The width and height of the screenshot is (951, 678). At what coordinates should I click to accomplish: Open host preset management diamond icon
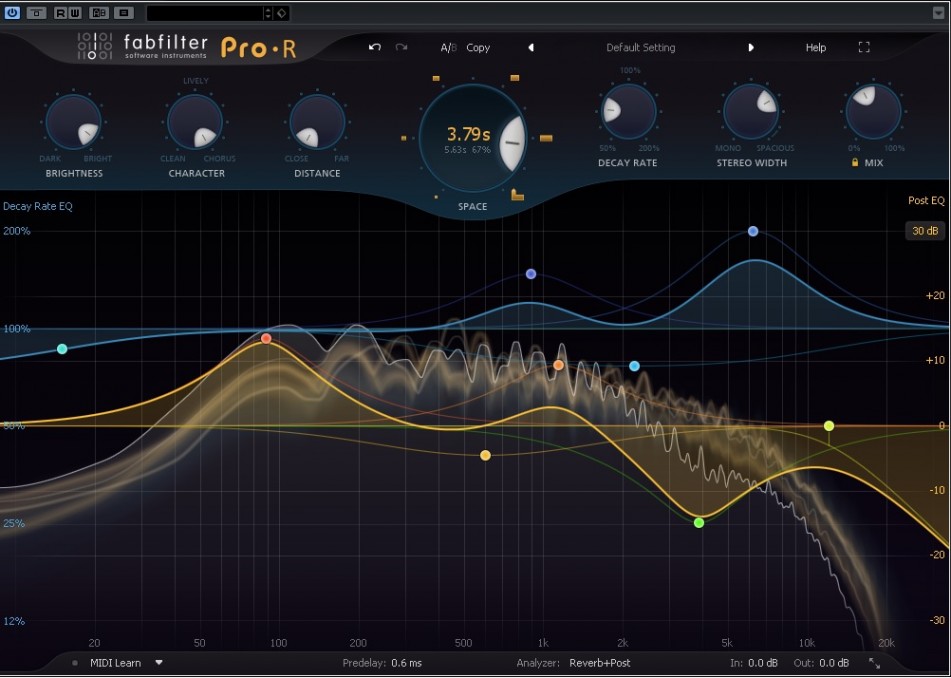[281, 13]
